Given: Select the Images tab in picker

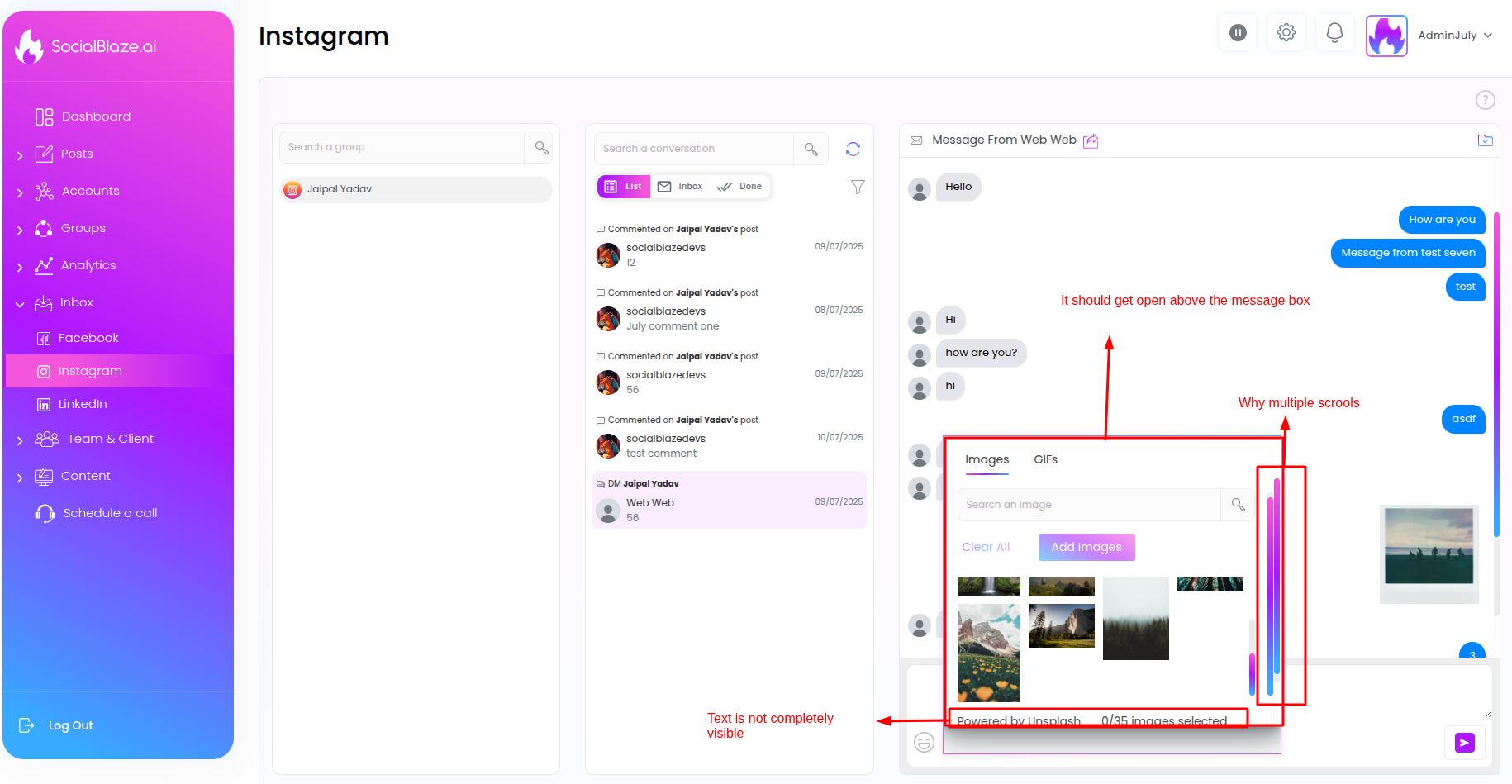Looking at the screenshot, I should [987, 460].
